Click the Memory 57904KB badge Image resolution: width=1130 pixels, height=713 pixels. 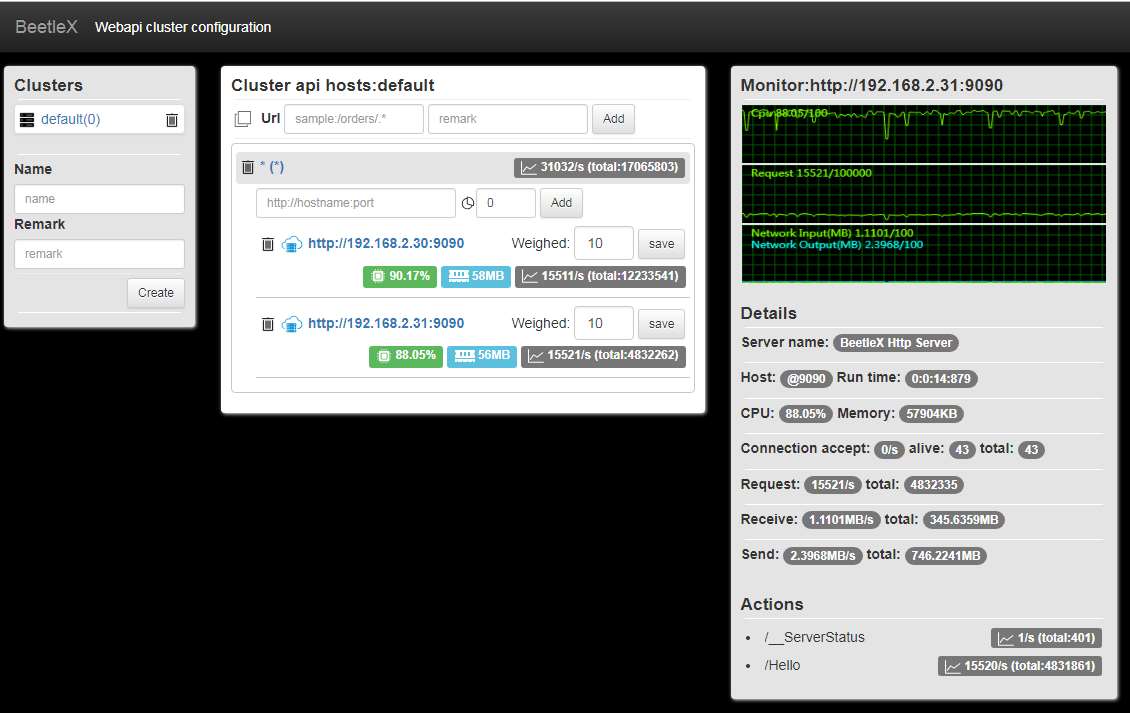click(932, 414)
